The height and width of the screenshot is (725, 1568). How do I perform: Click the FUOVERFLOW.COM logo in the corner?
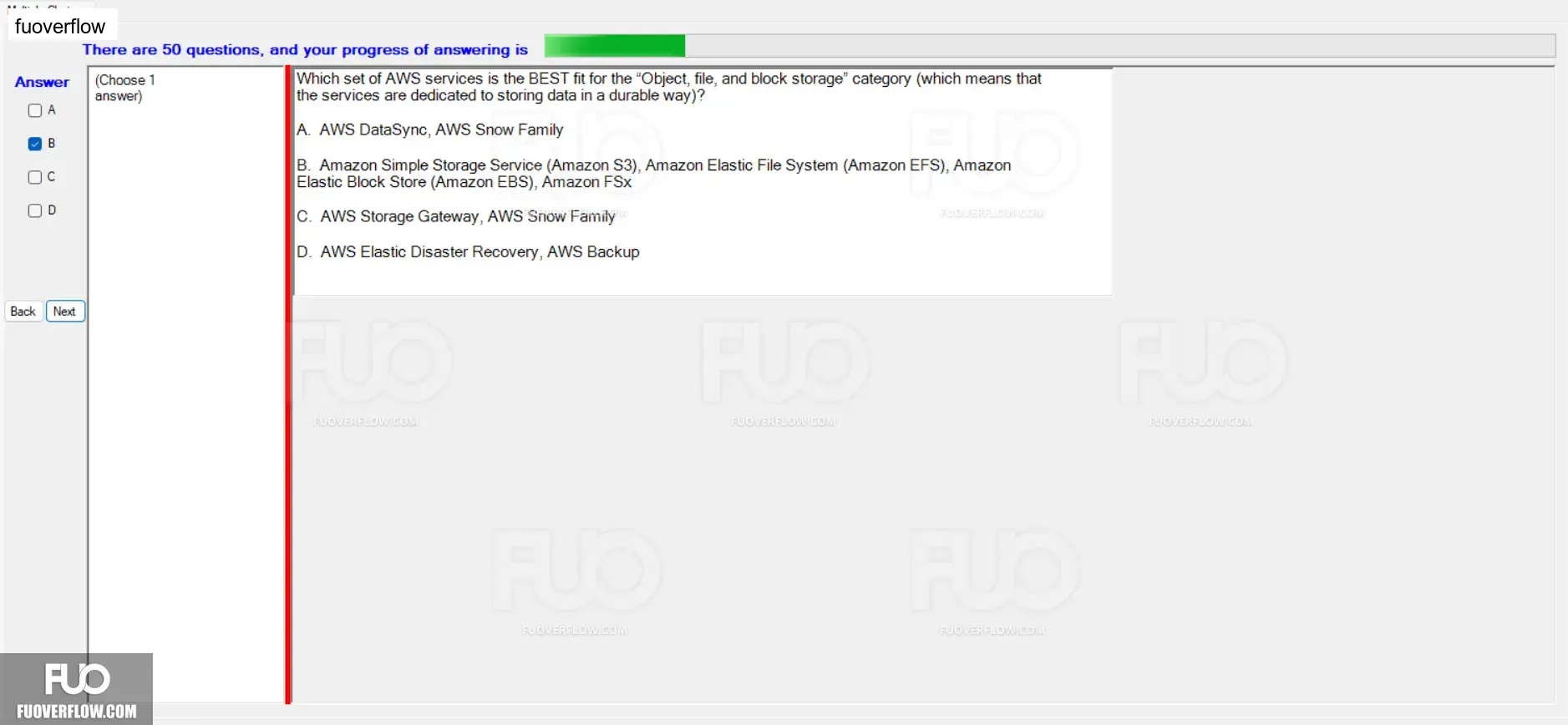[x=77, y=689]
